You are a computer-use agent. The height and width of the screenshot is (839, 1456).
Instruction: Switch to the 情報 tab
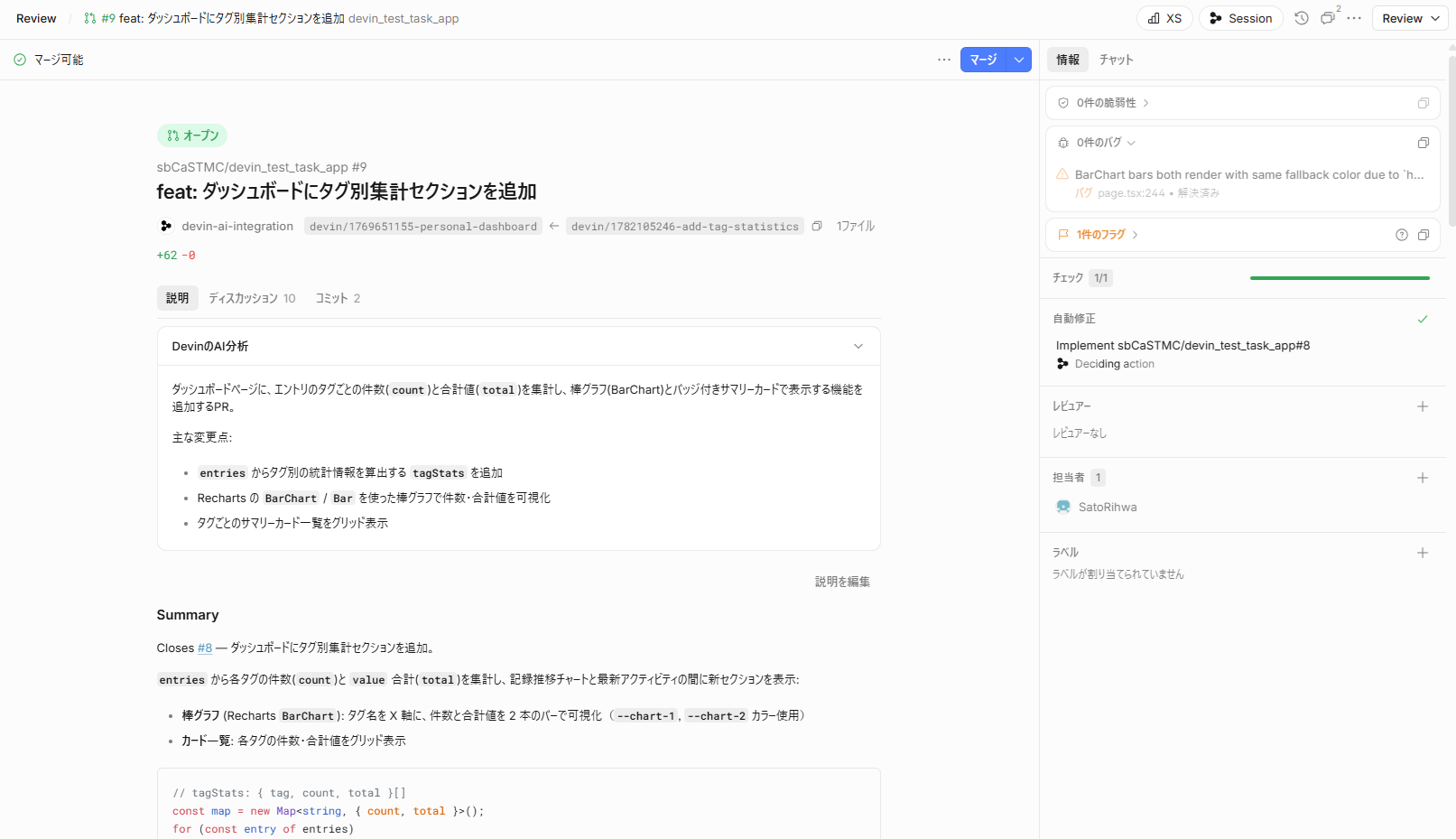(1068, 60)
